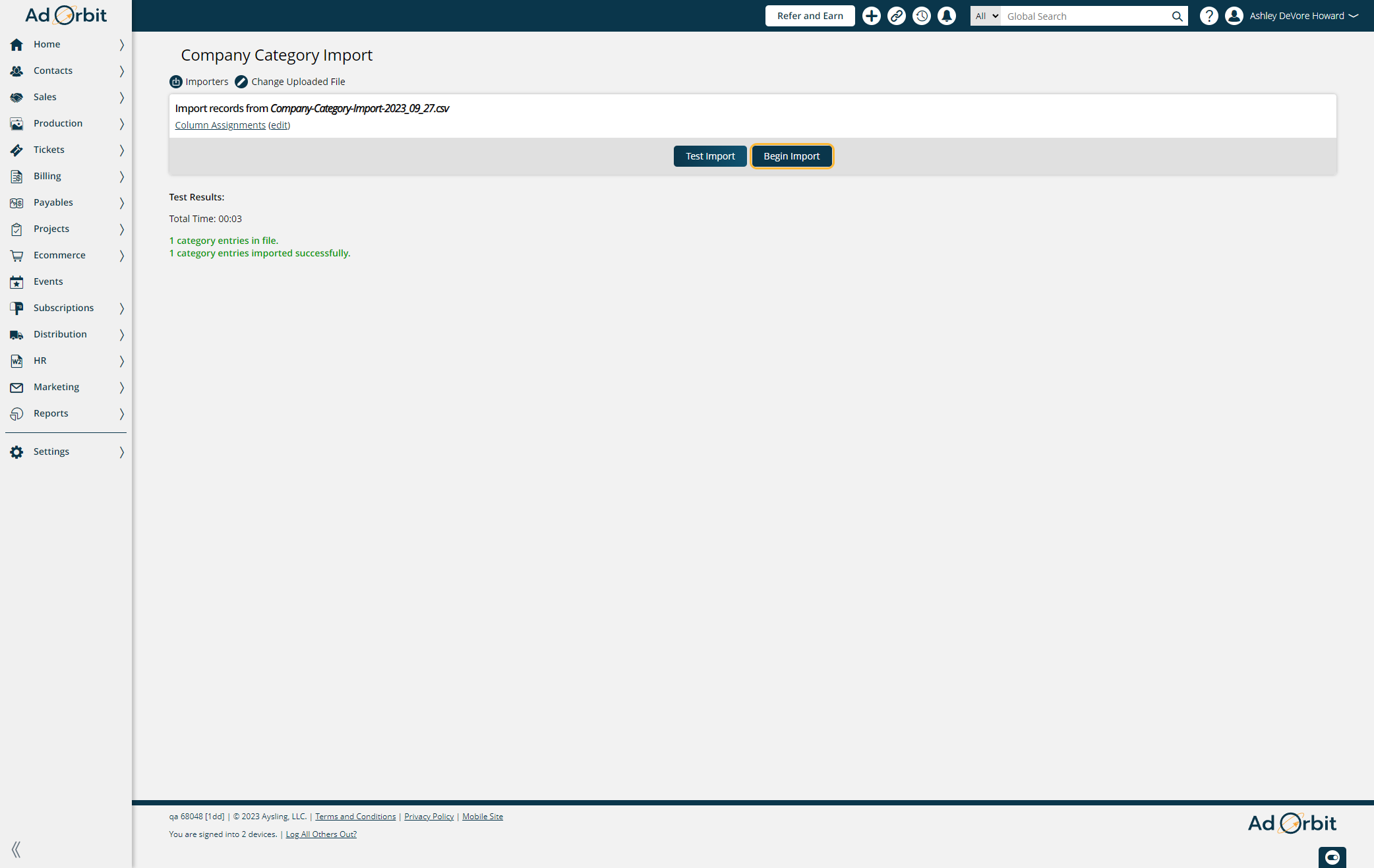
Task: Click the Events calendar star icon
Action: tap(16, 282)
